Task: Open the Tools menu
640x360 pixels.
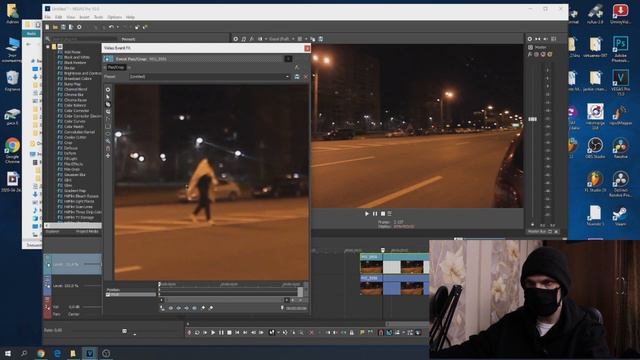Action: pos(98,17)
